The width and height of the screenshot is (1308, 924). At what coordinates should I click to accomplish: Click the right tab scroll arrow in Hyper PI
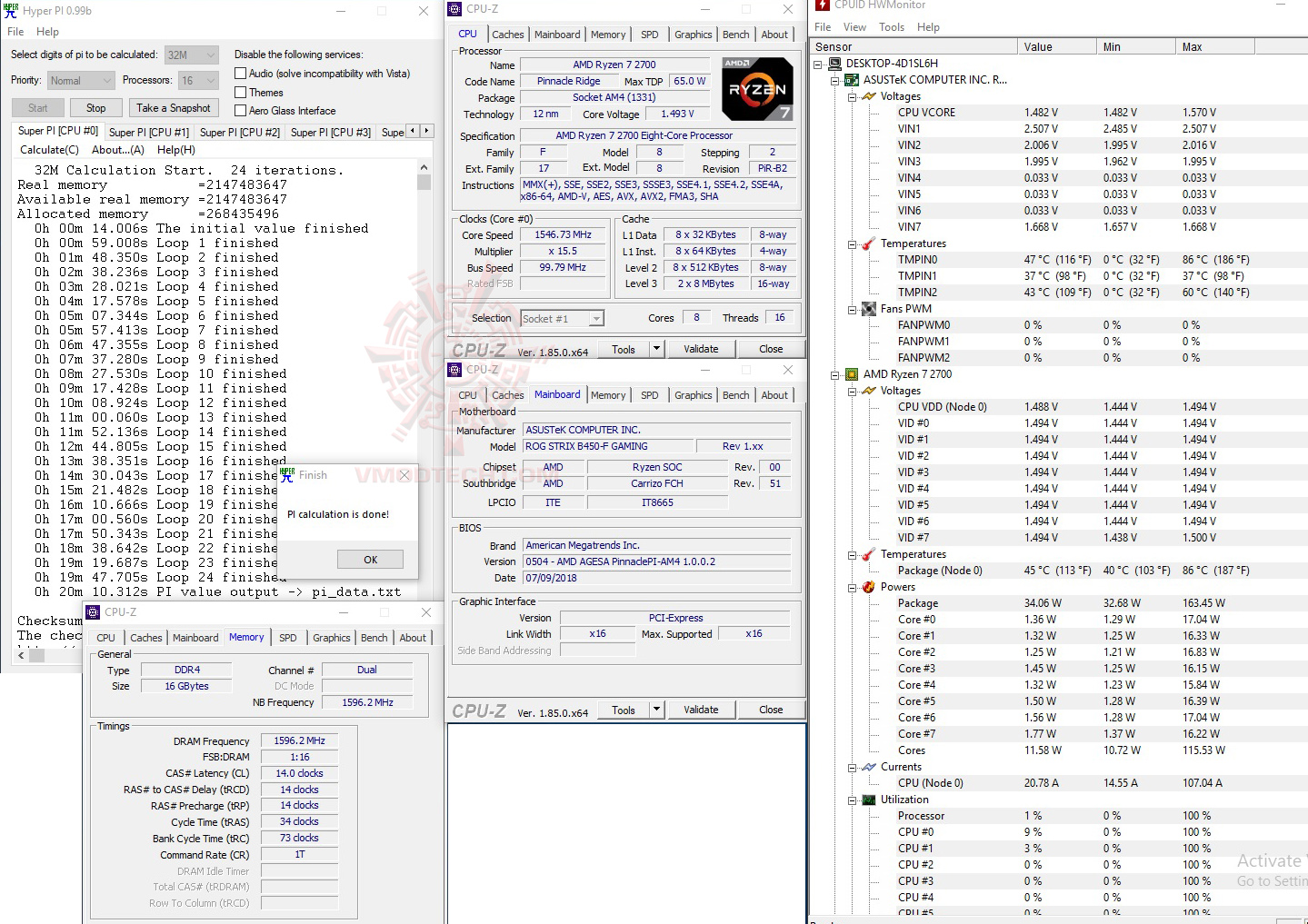427,131
